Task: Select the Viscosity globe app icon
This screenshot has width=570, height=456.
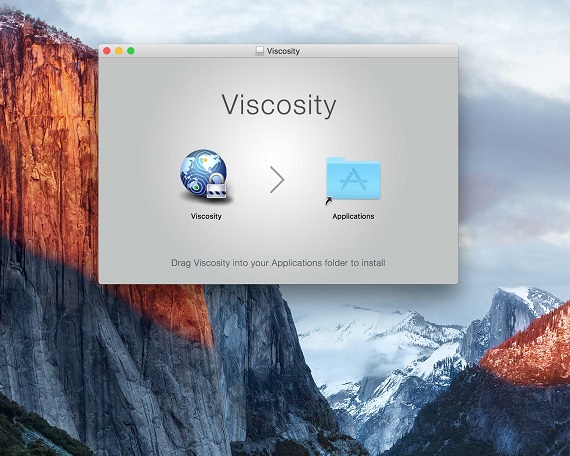Action: 206,175
